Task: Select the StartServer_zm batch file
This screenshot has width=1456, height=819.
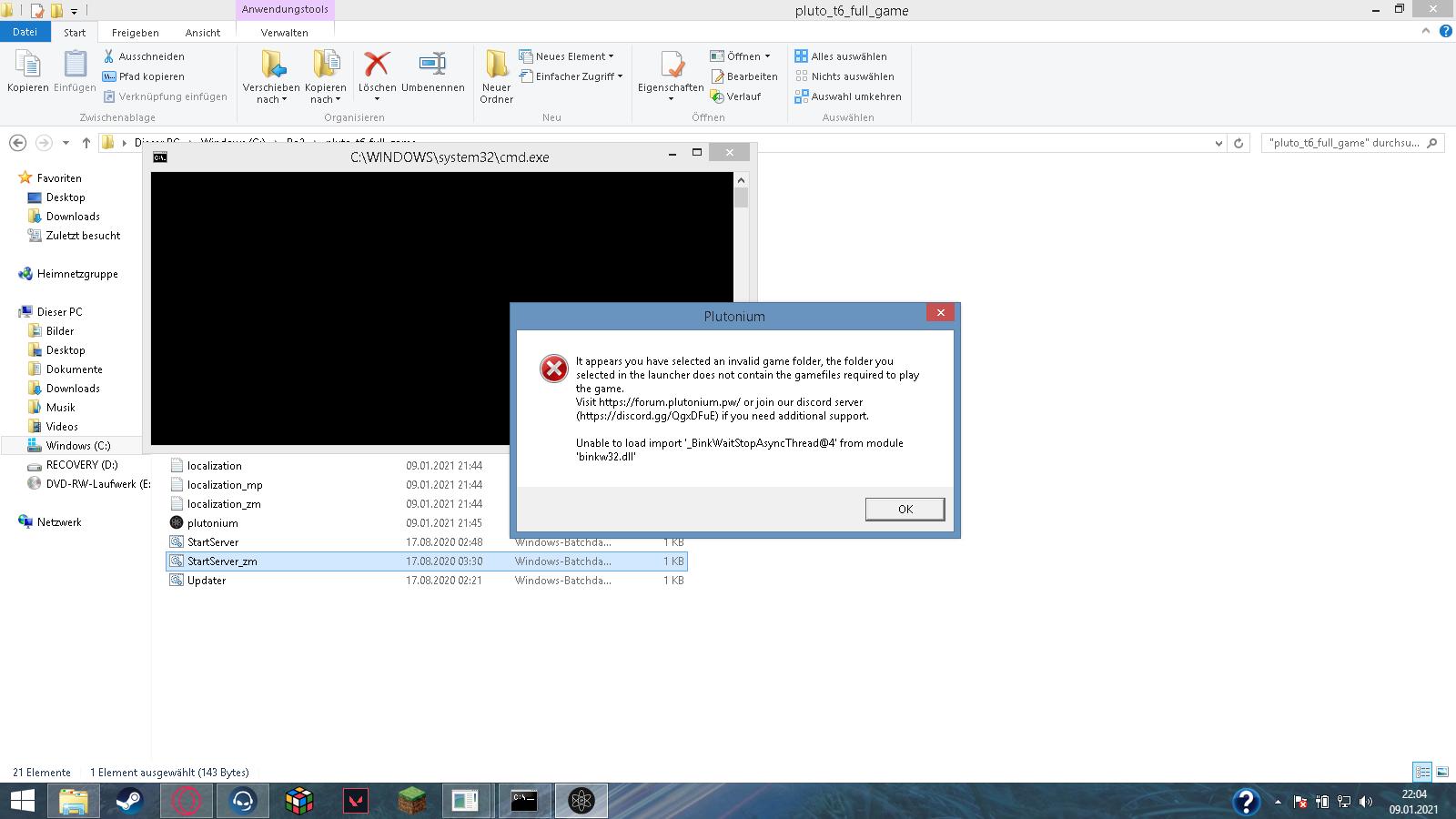Action: click(x=427, y=561)
